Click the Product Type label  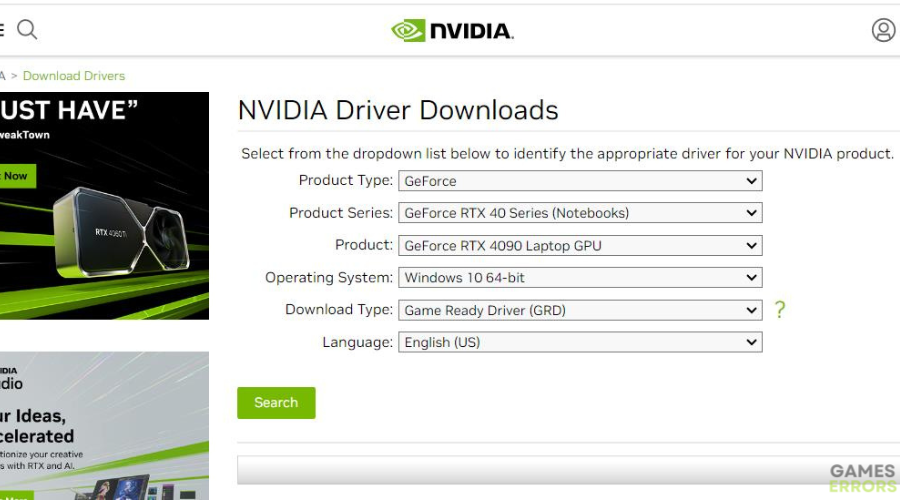346,180
